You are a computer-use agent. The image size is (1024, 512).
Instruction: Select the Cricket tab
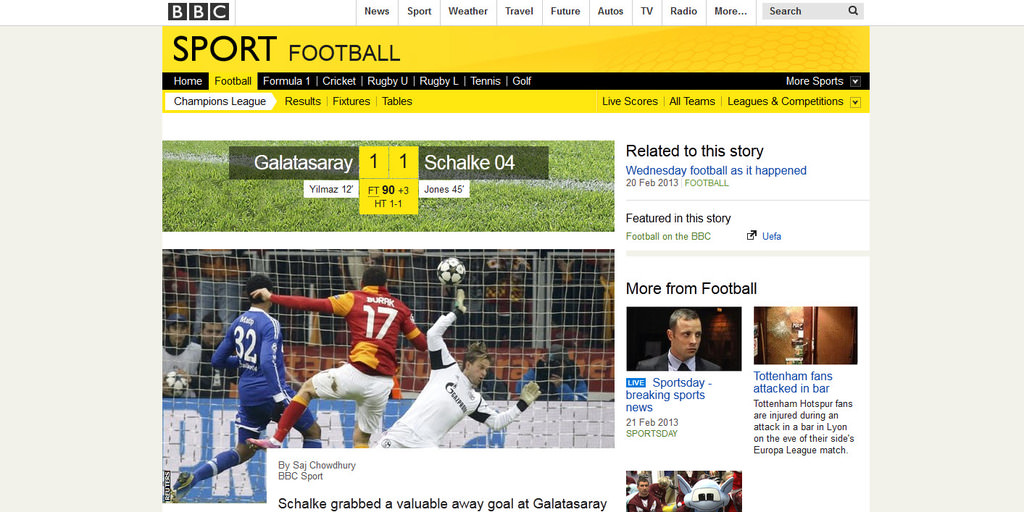339,81
